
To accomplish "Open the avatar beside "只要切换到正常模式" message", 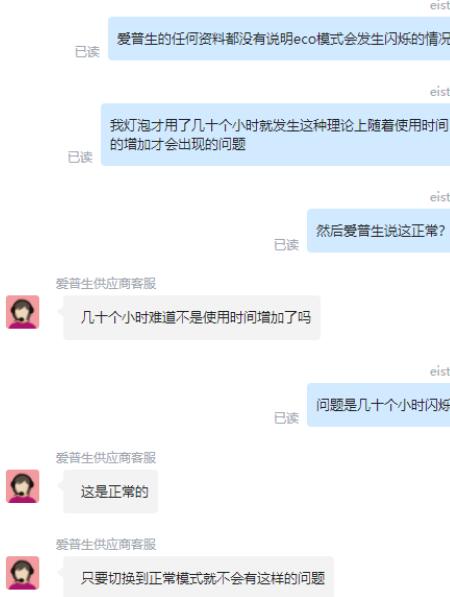I will pyautogui.click(x=22, y=573).
